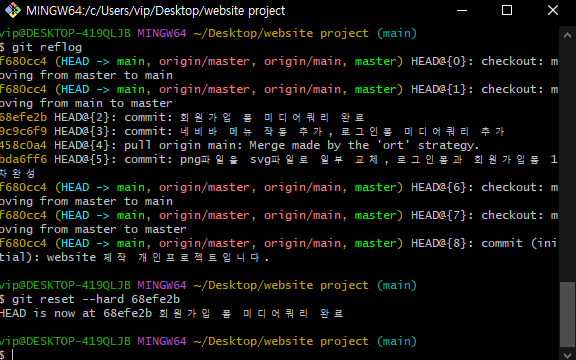Click the scrollbar up arrow
This screenshot has width=576, height=360.
tap(567, 35)
